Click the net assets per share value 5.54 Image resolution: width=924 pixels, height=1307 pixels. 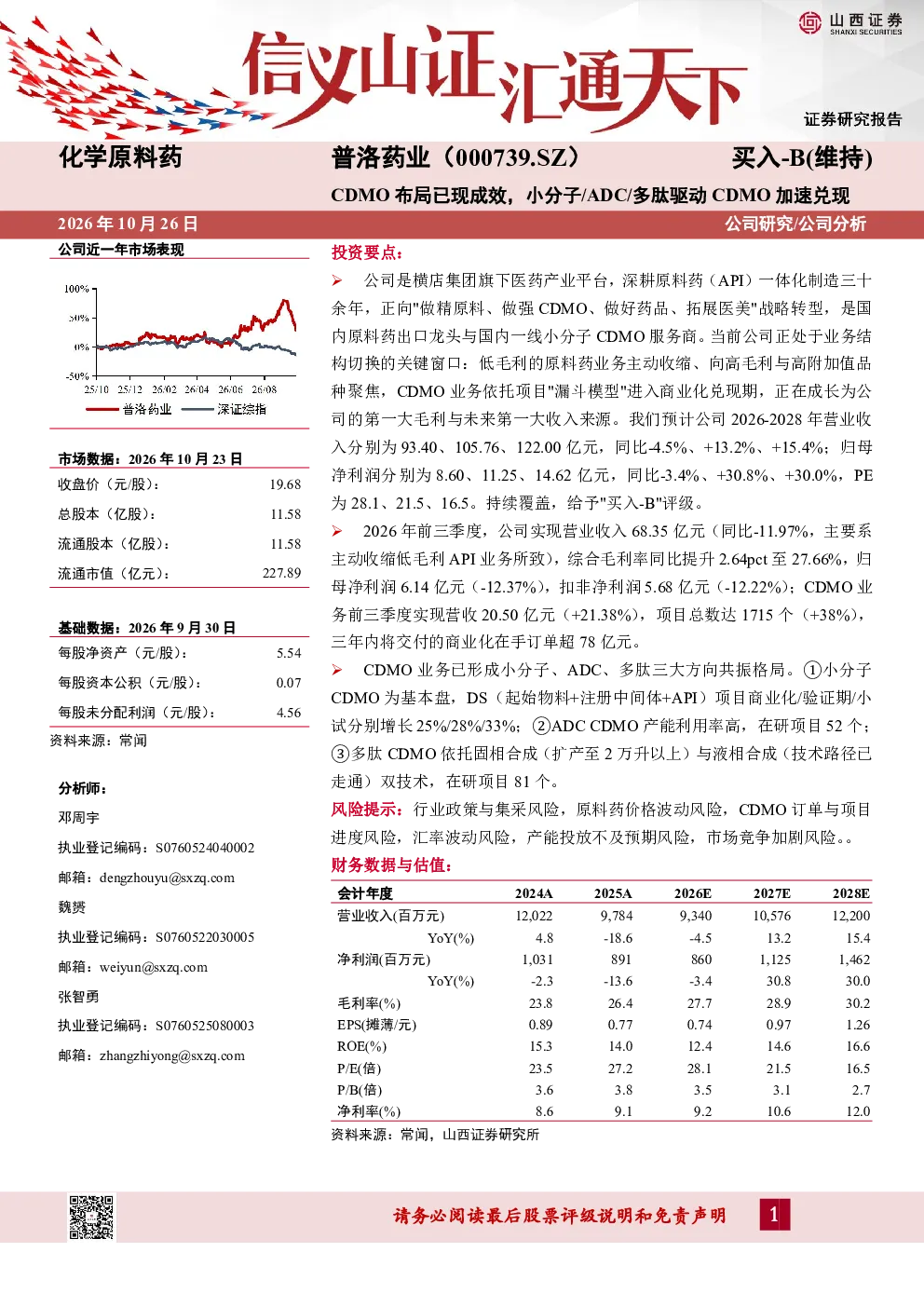coord(289,653)
